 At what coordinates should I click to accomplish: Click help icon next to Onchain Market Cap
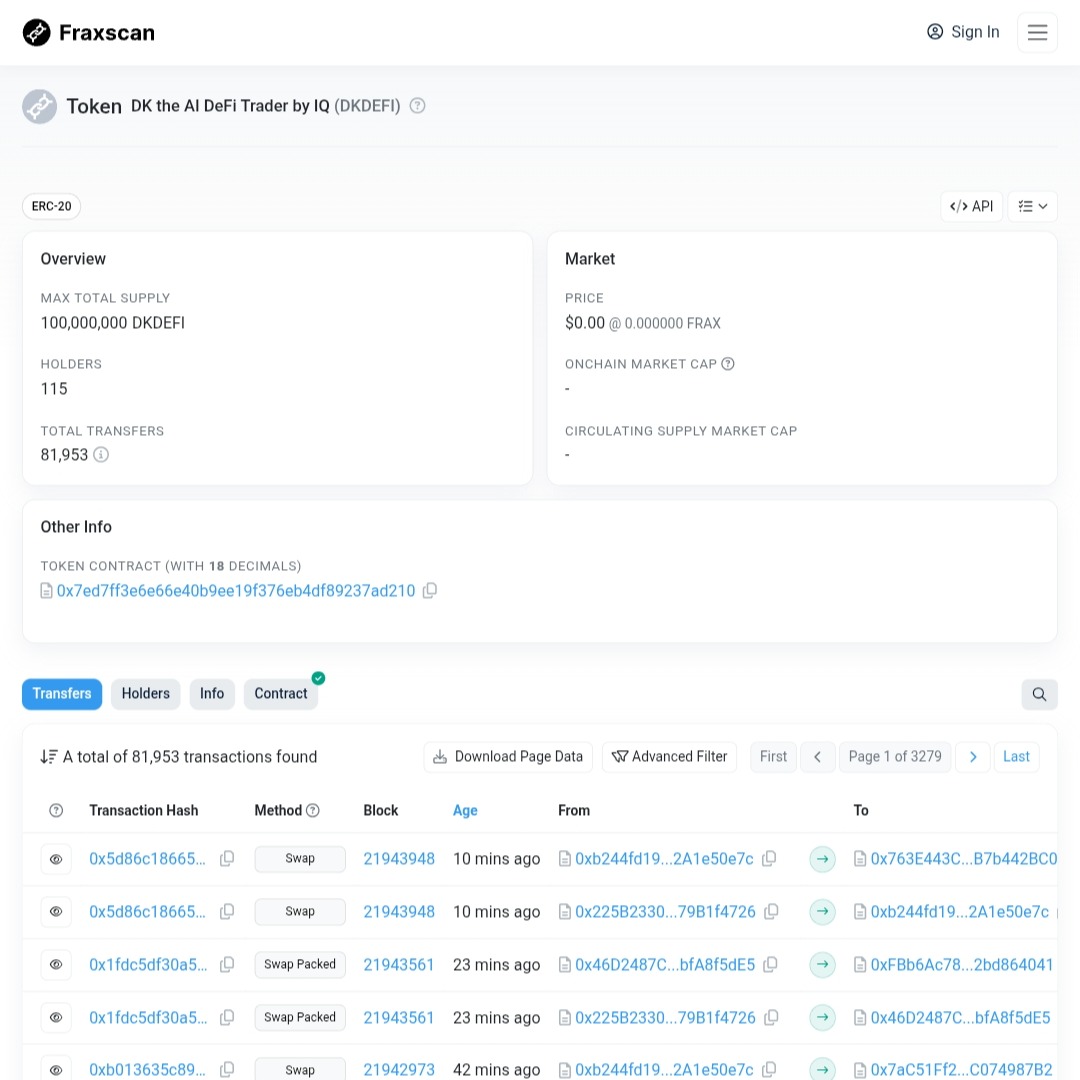tap(727, 364)
